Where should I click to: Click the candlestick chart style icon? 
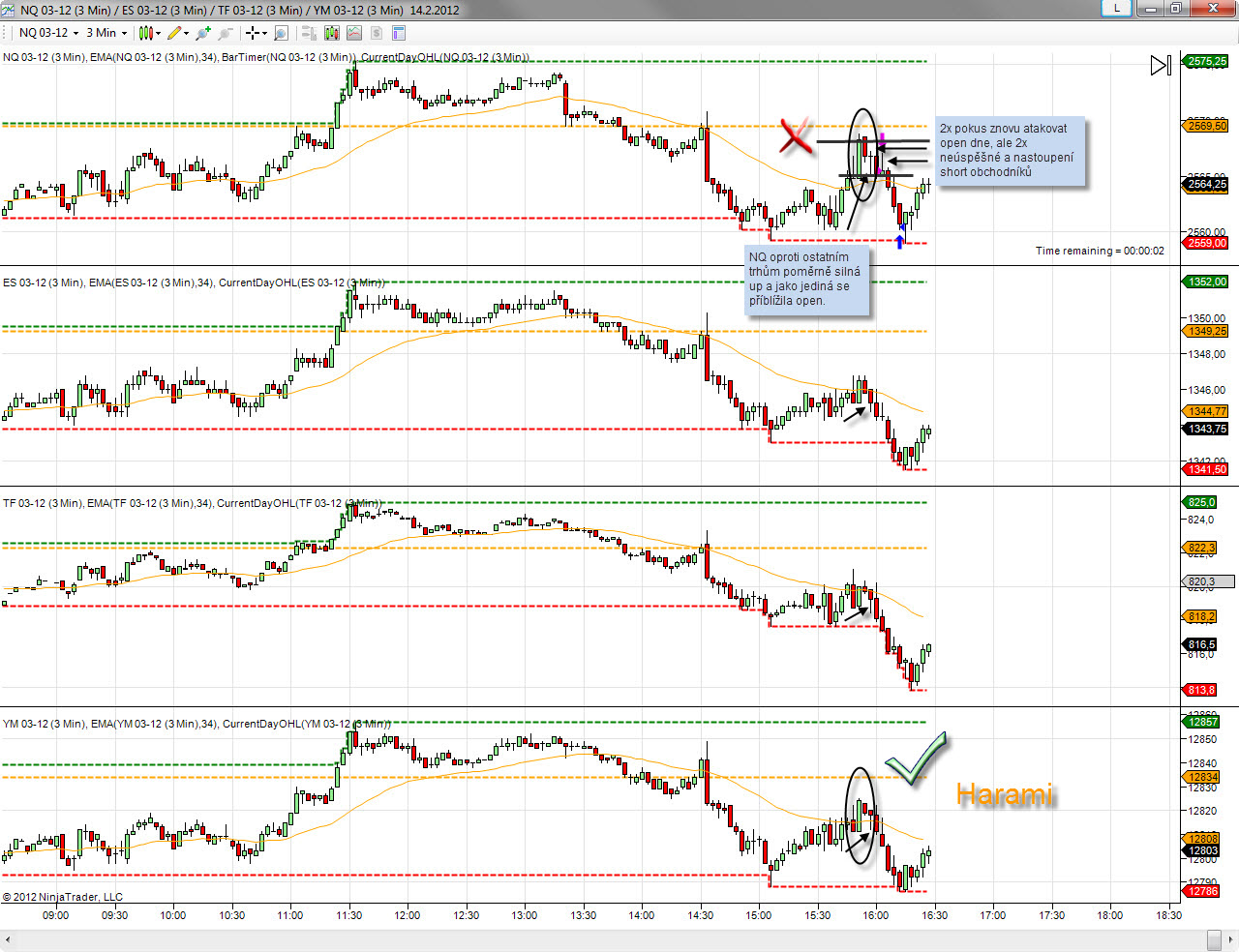pos(145,33)
